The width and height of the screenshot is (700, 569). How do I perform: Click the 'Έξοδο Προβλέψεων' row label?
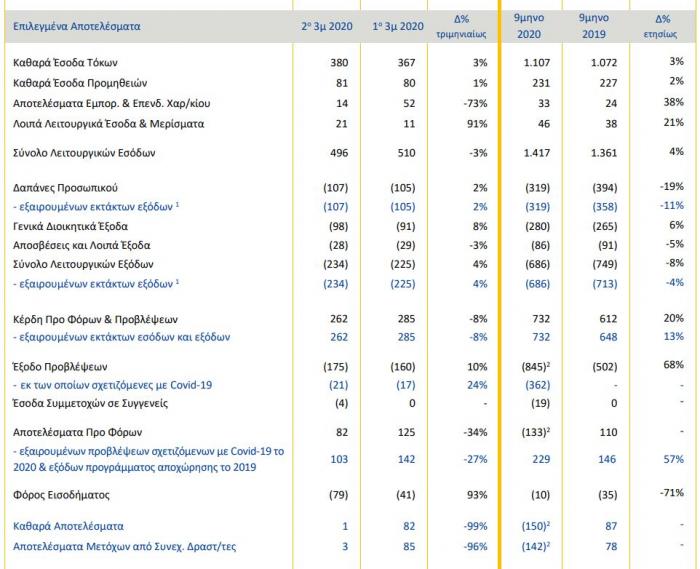tap(60, 366)
